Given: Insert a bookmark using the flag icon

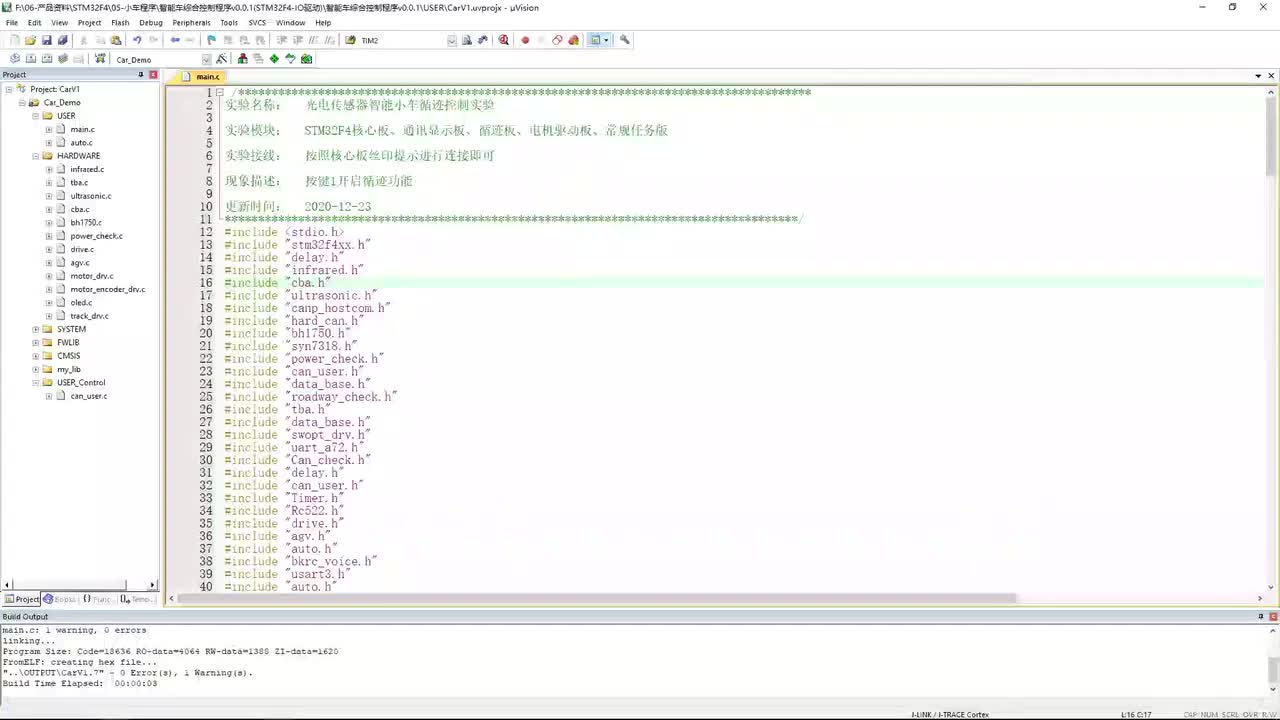Looking at the screenshot, I should point(211,40).
